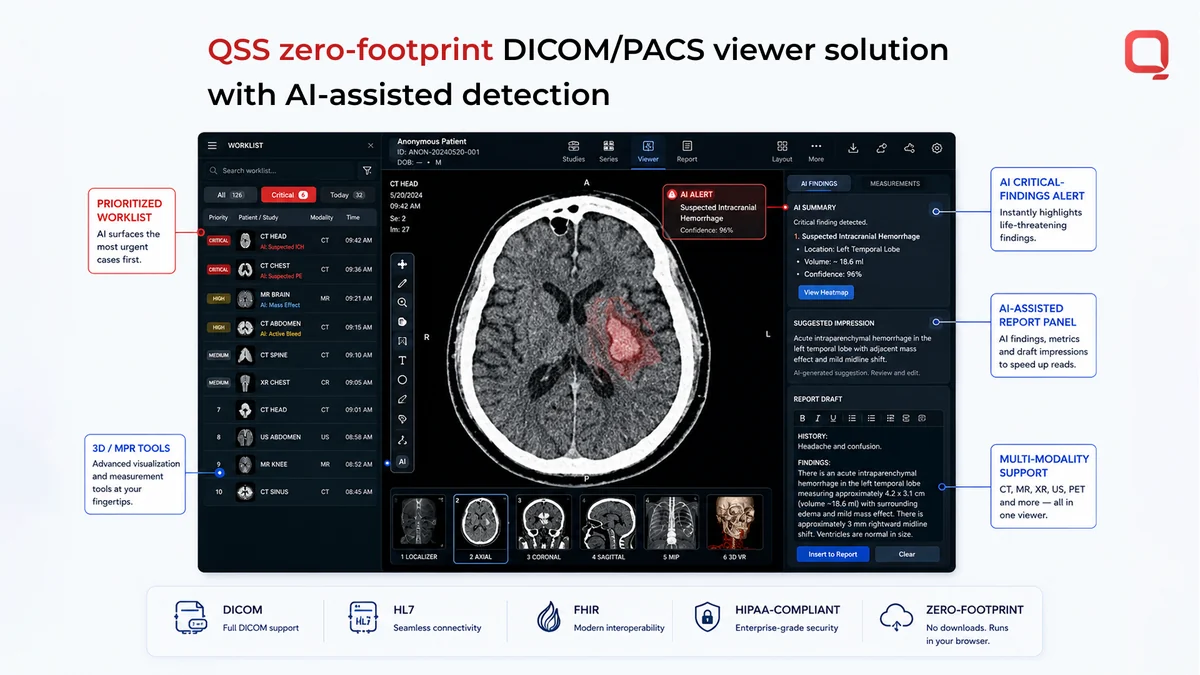The image size is (1200, 675).
Task: Select the Today 32 worklist filter
Action: (x=347, y=195)
